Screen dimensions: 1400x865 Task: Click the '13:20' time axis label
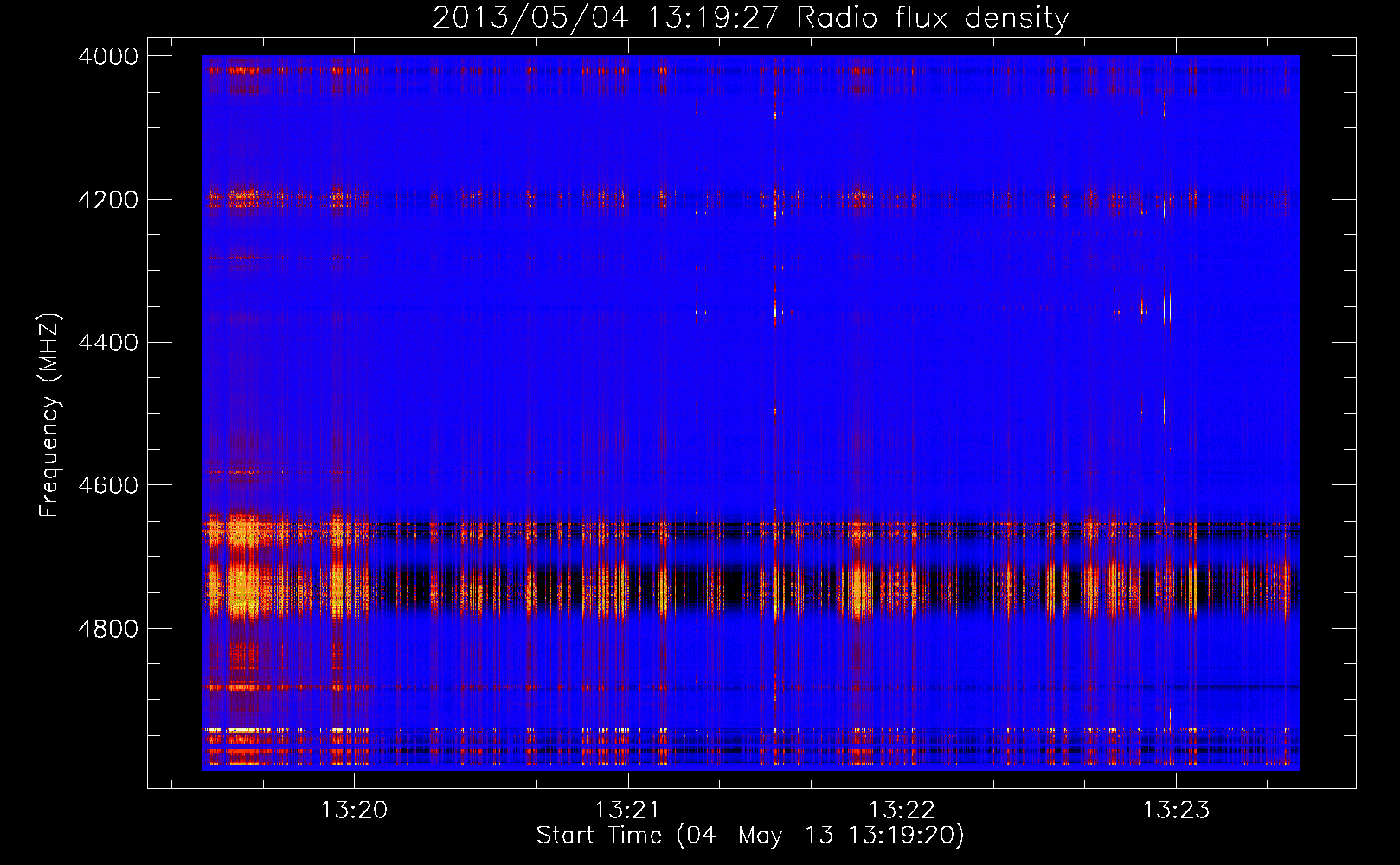pos(354,811)
